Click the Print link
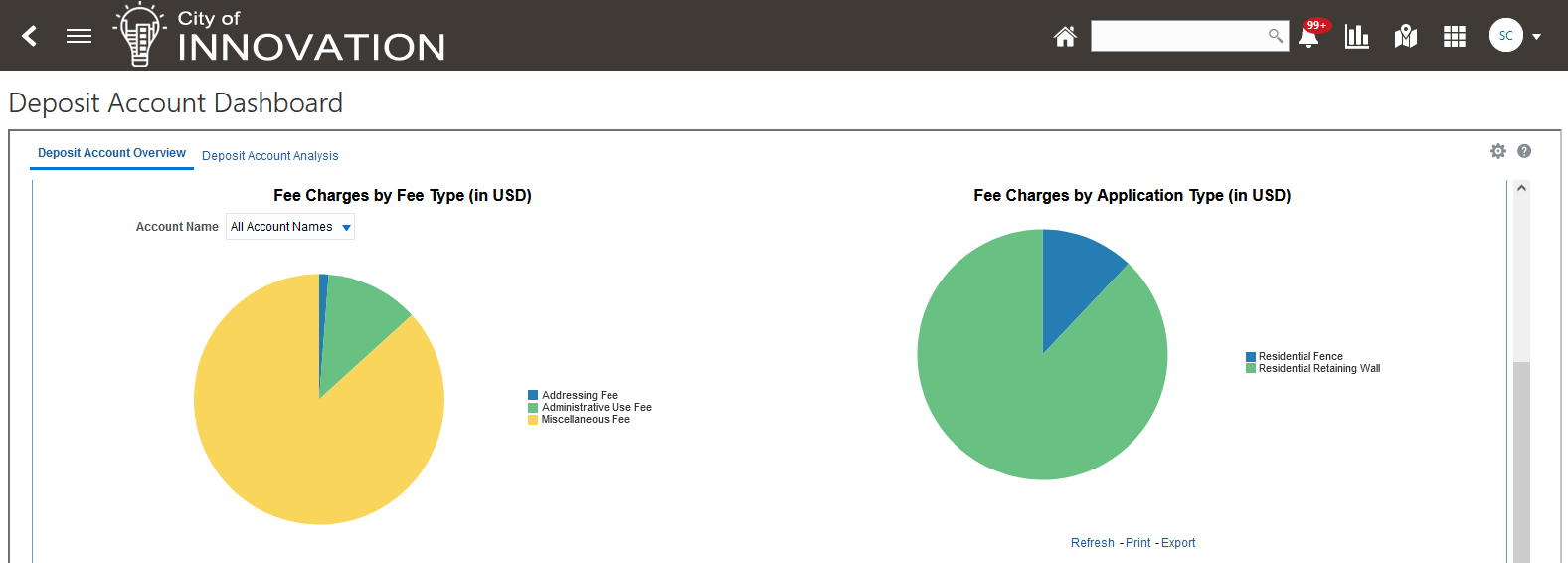 point(1137,543)
